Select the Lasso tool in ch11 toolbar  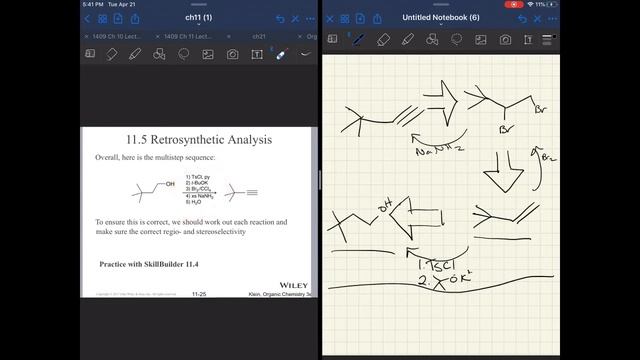click(184, 54)
